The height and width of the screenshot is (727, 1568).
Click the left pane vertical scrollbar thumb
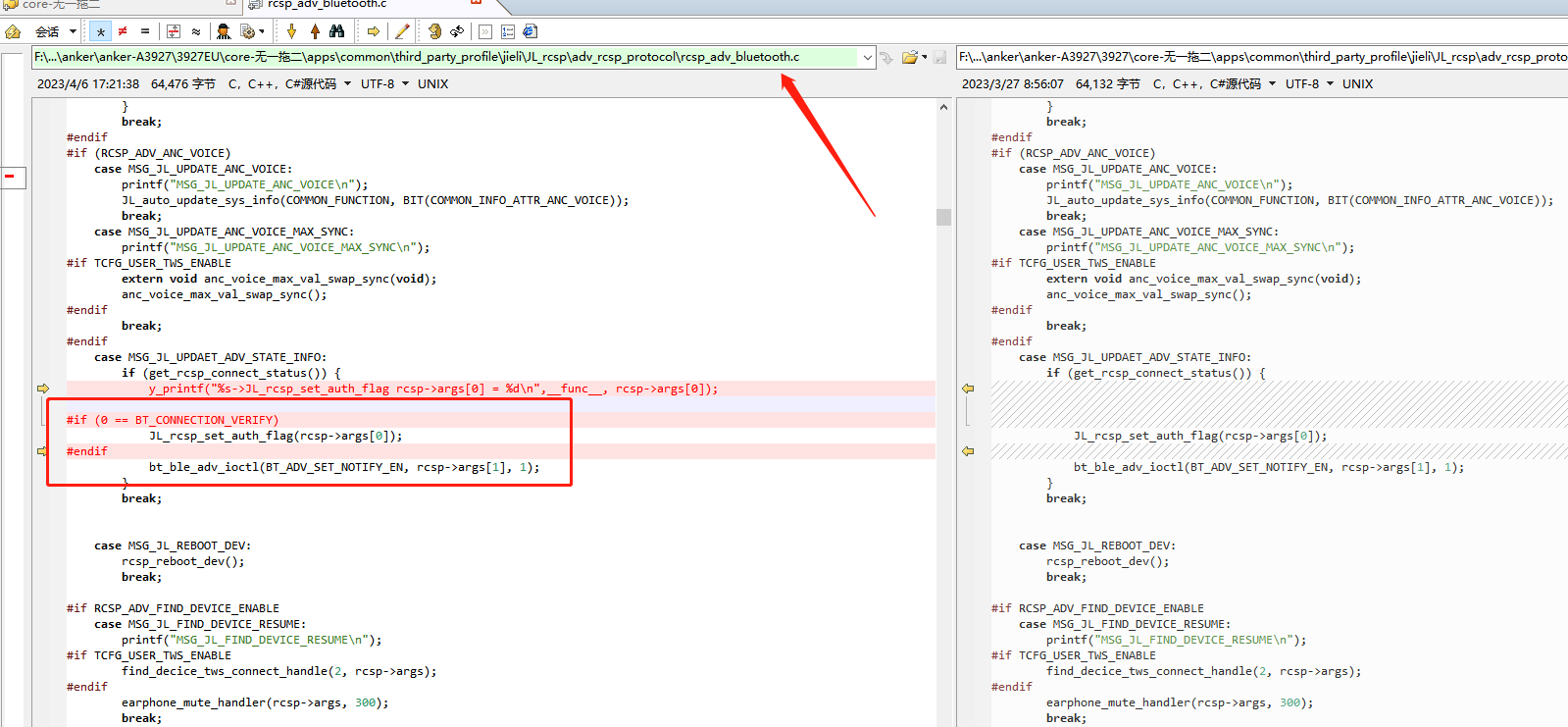click(x=943, y=217)
